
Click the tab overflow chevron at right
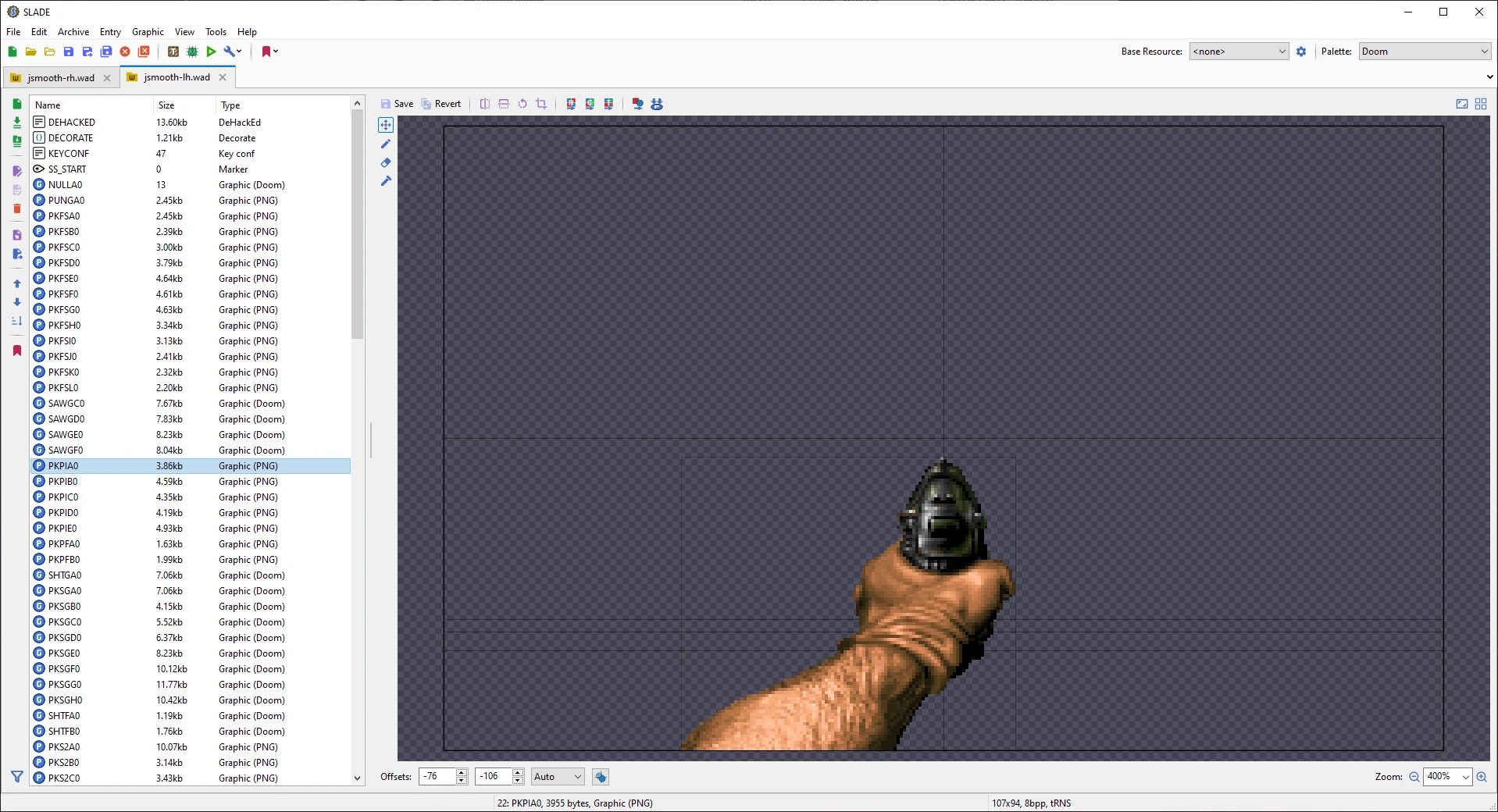1489,77
